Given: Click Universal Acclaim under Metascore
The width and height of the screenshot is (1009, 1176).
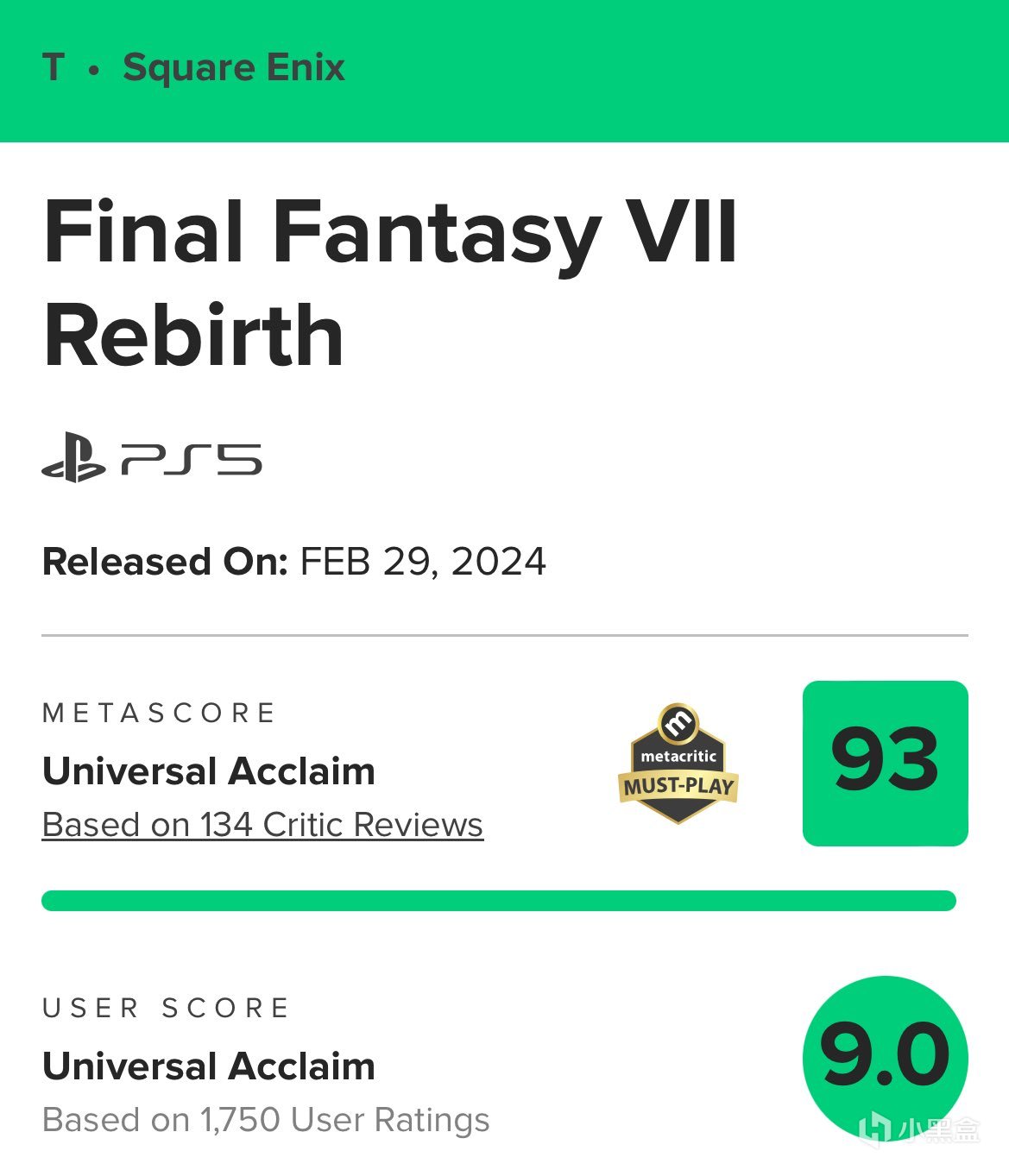Looking at the screenshot, I should pyautogui.click(x=209, y=771).
